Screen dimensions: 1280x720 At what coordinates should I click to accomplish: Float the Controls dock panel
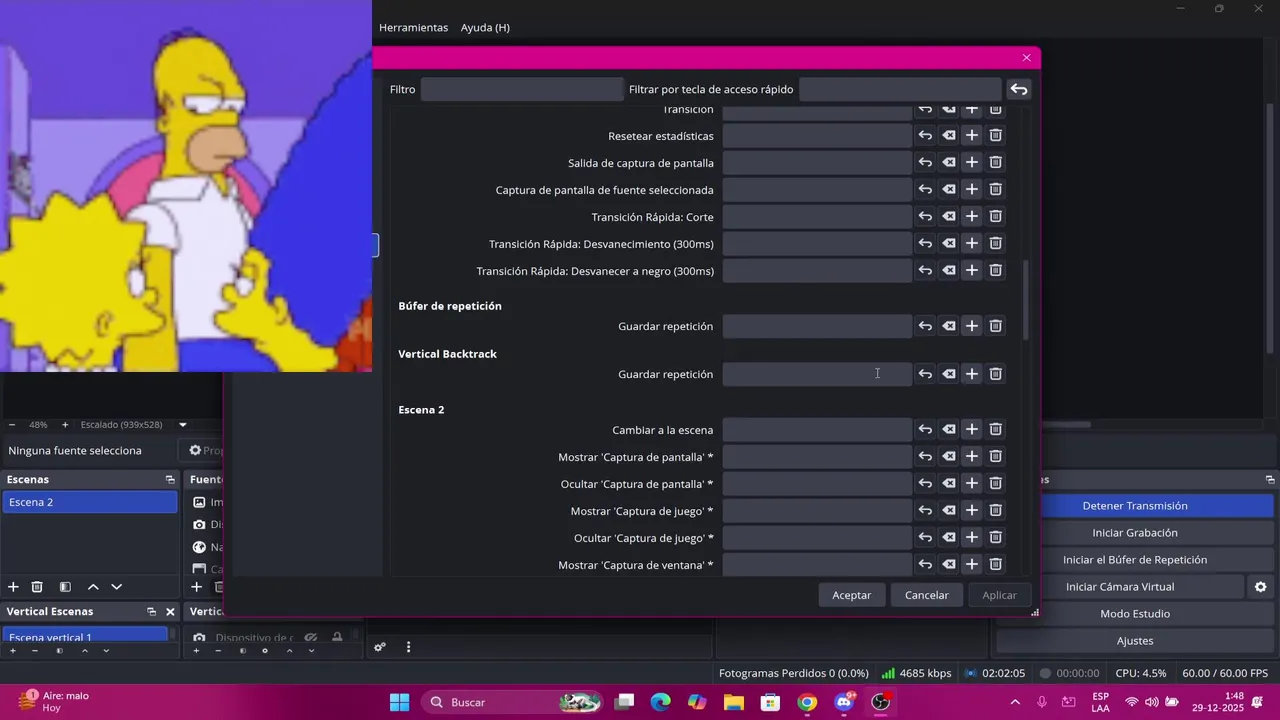1270,480
